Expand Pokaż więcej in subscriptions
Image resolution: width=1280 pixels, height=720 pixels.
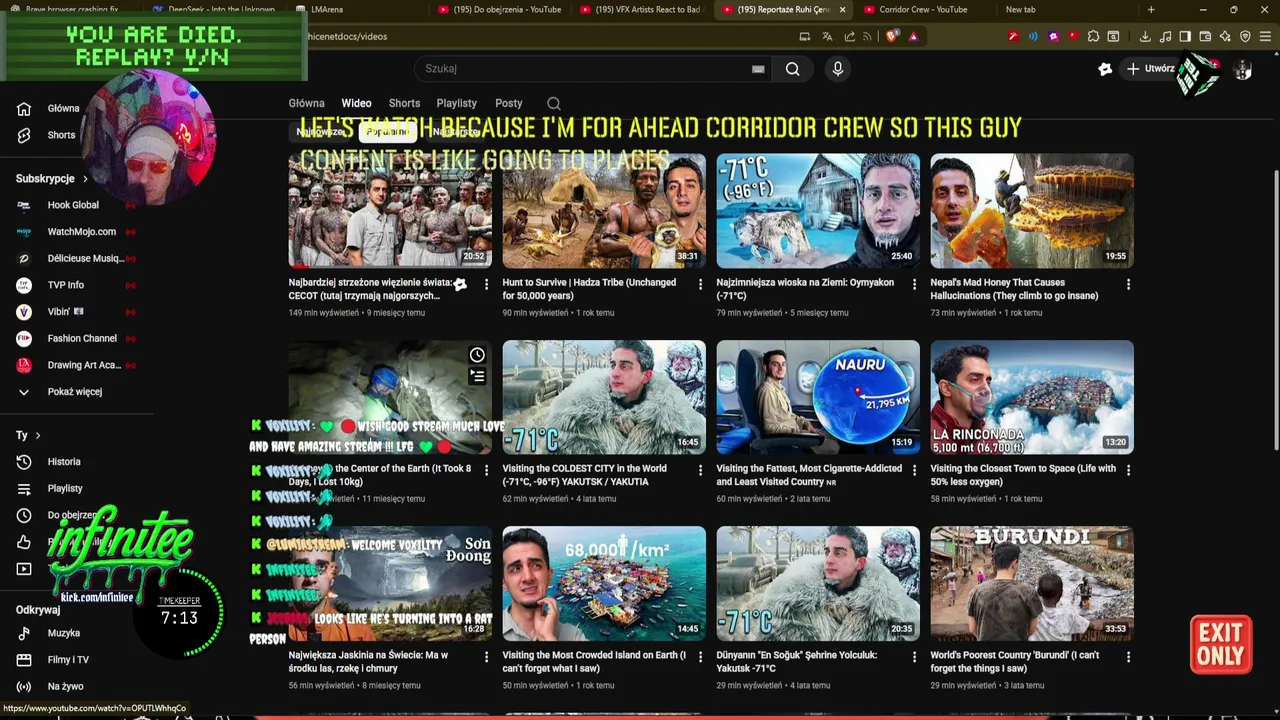pos(76,392)
